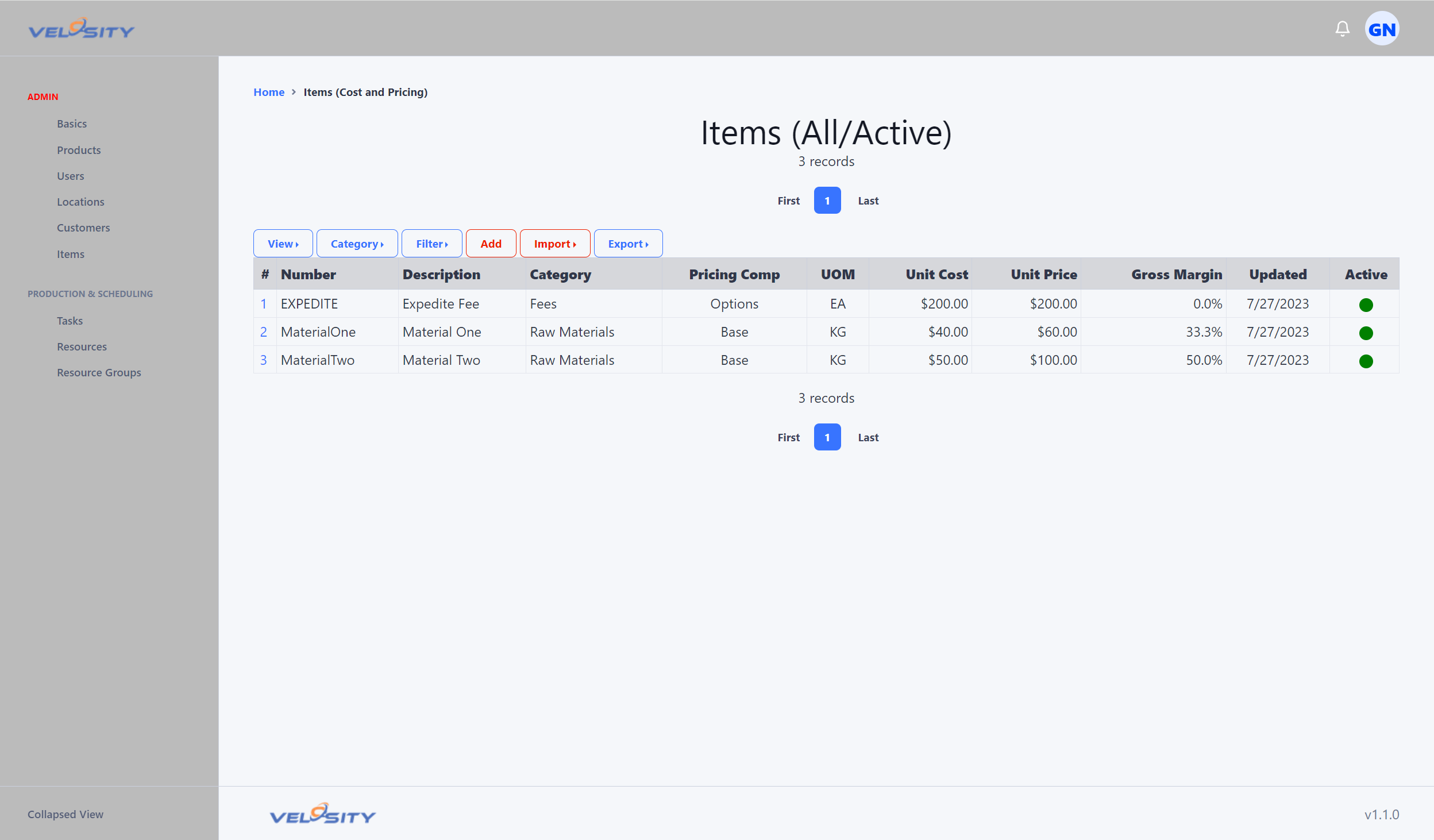Click the Velosity logo in the header
Image resolution: width=1434 pixels, height=840 pixels.
pos(82,28)
